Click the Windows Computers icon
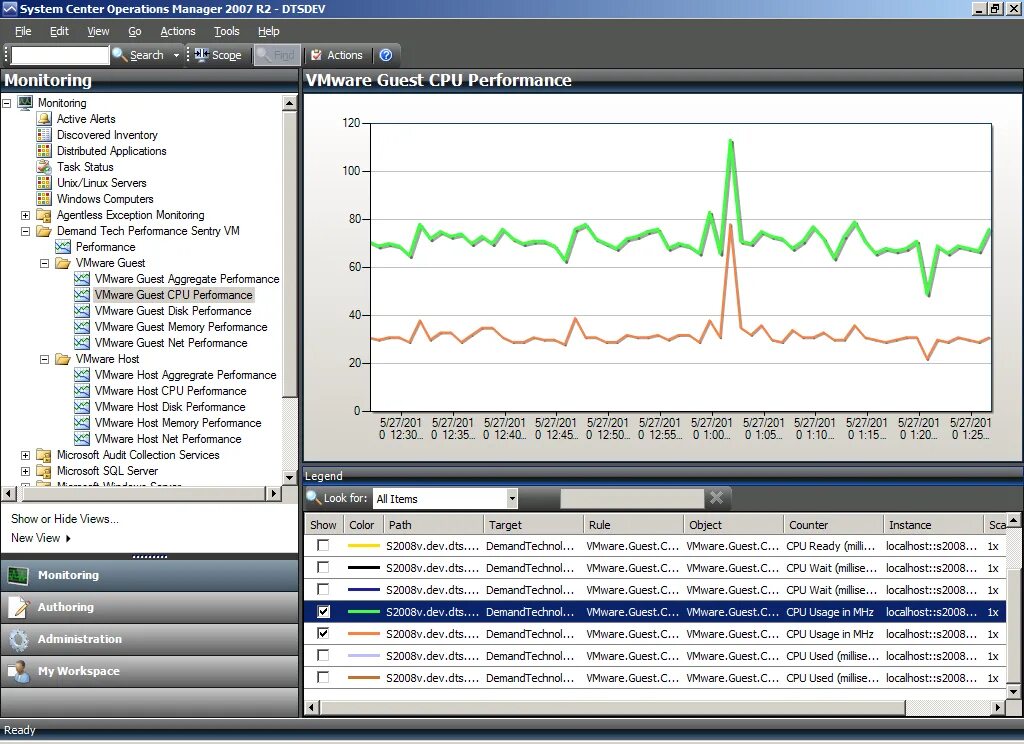Image resolution: width=1024 pixels, height=744 pixels. pos(44,199)
